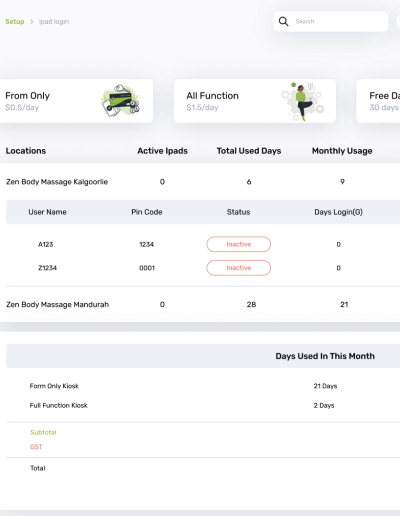Click the GST label
This screenshot has width=400, height=516.
click(36, 447)
